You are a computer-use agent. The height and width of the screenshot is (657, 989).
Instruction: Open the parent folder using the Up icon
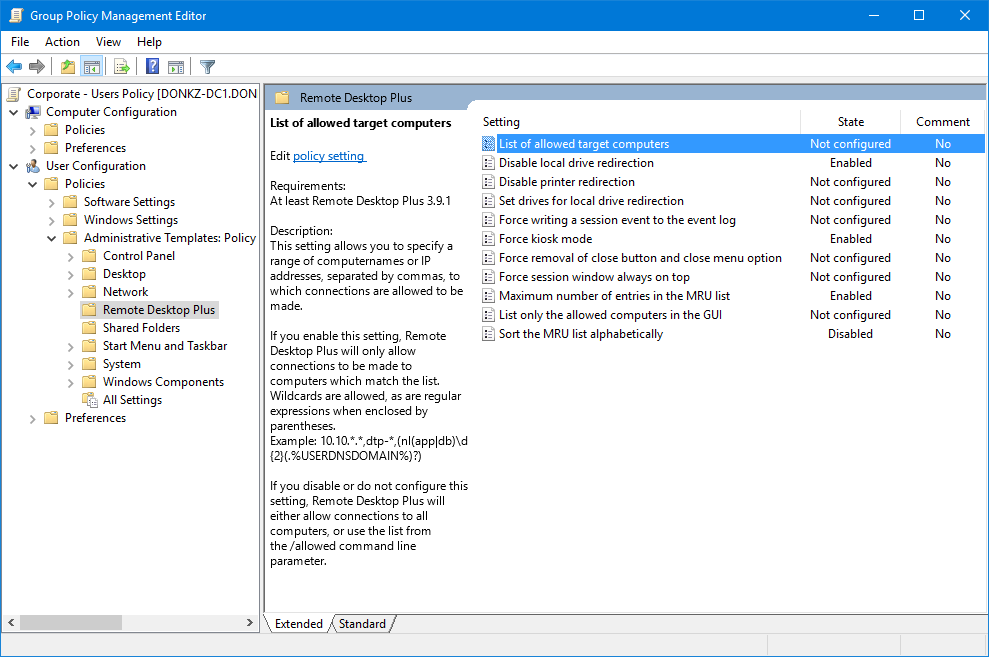pos(66,66)
